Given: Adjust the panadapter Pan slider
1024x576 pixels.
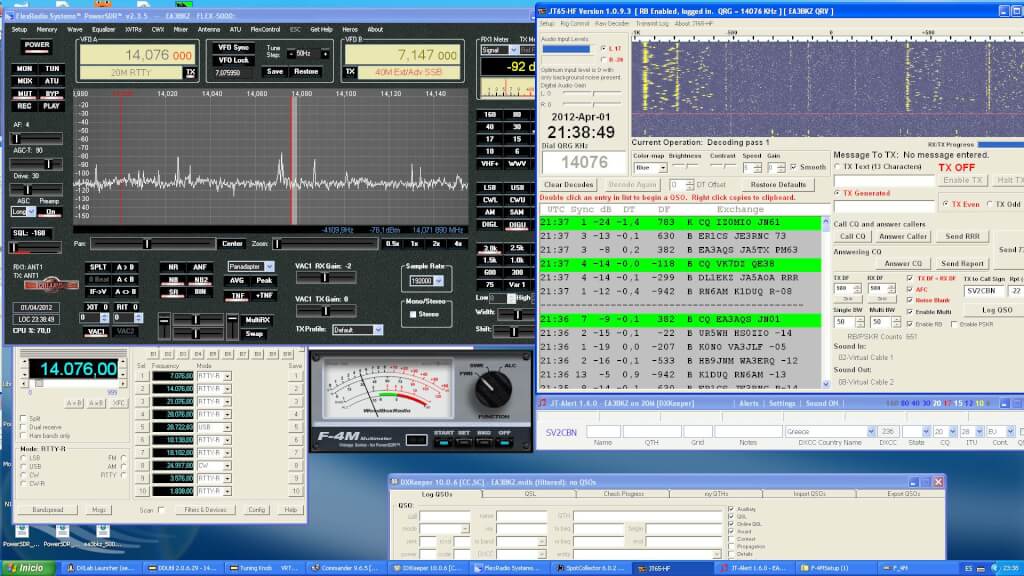Looking at the screenshot, I should 153,244.
